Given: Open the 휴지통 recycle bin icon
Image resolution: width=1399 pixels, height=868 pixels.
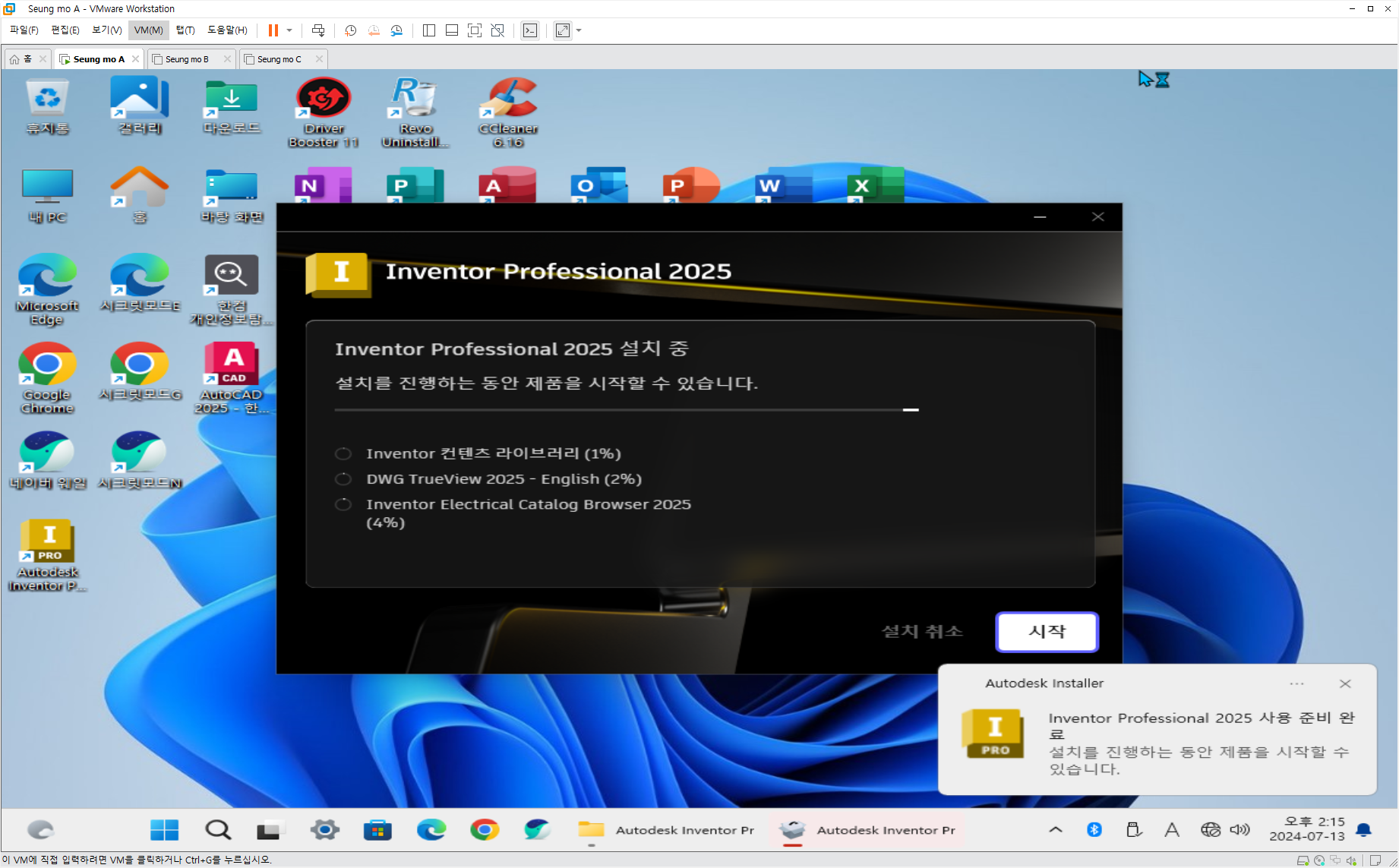Looking at the screenshot, I should coord(47,107).
